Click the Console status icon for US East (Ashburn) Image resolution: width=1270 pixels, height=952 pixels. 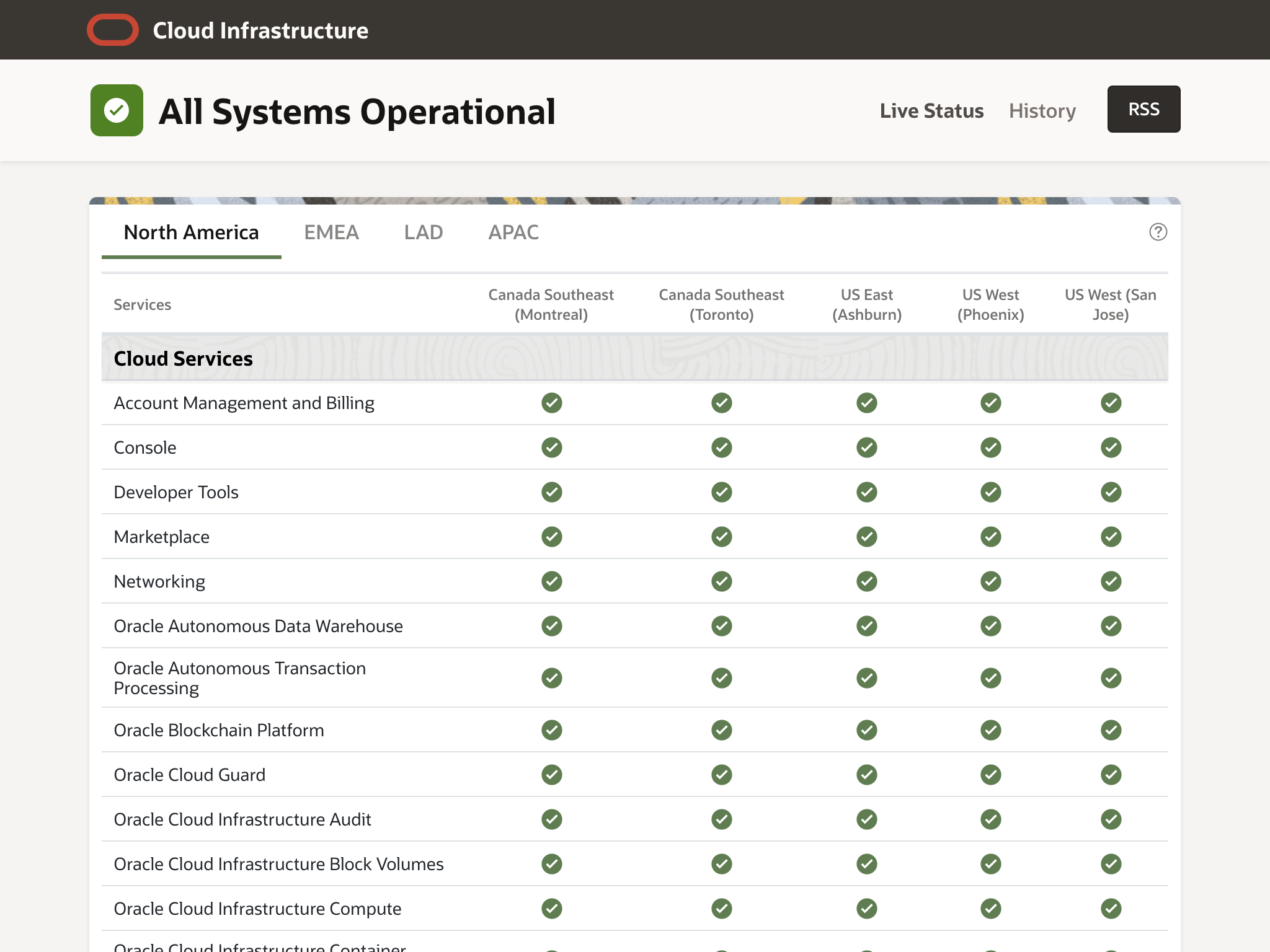point(866,447)
